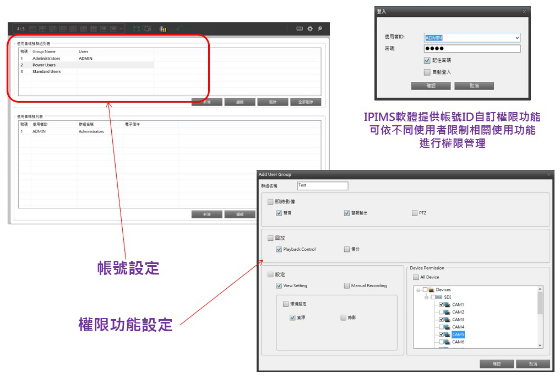
Task: Click the edit button under group list
Action: pyautogui.click(x=240, y=102)
